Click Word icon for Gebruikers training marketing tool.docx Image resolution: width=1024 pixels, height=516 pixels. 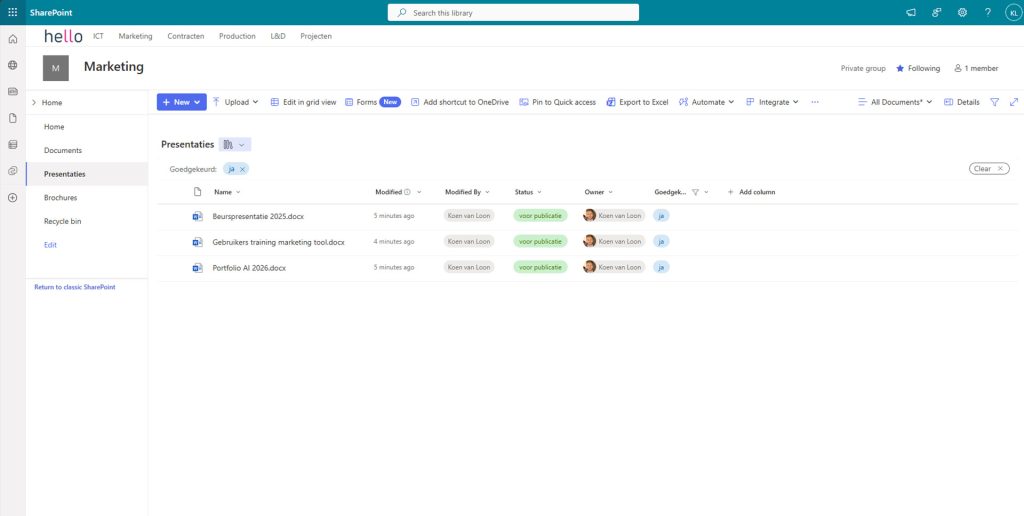tap(197, 242)
